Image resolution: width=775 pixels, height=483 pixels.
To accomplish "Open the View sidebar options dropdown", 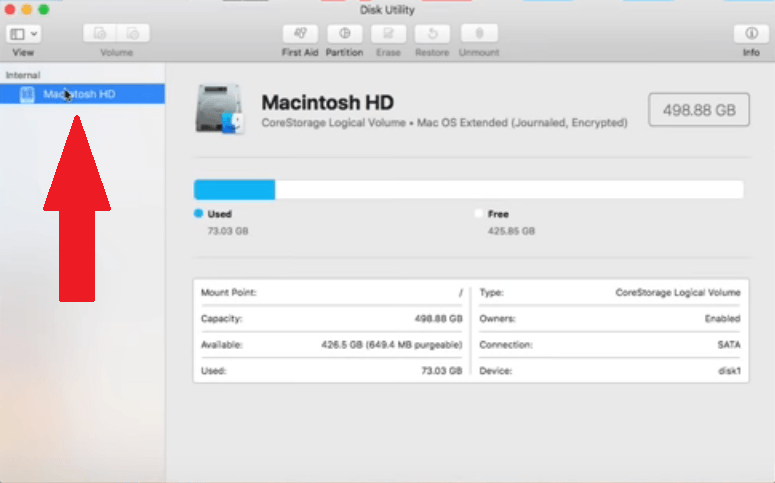I will pos(23,34).
